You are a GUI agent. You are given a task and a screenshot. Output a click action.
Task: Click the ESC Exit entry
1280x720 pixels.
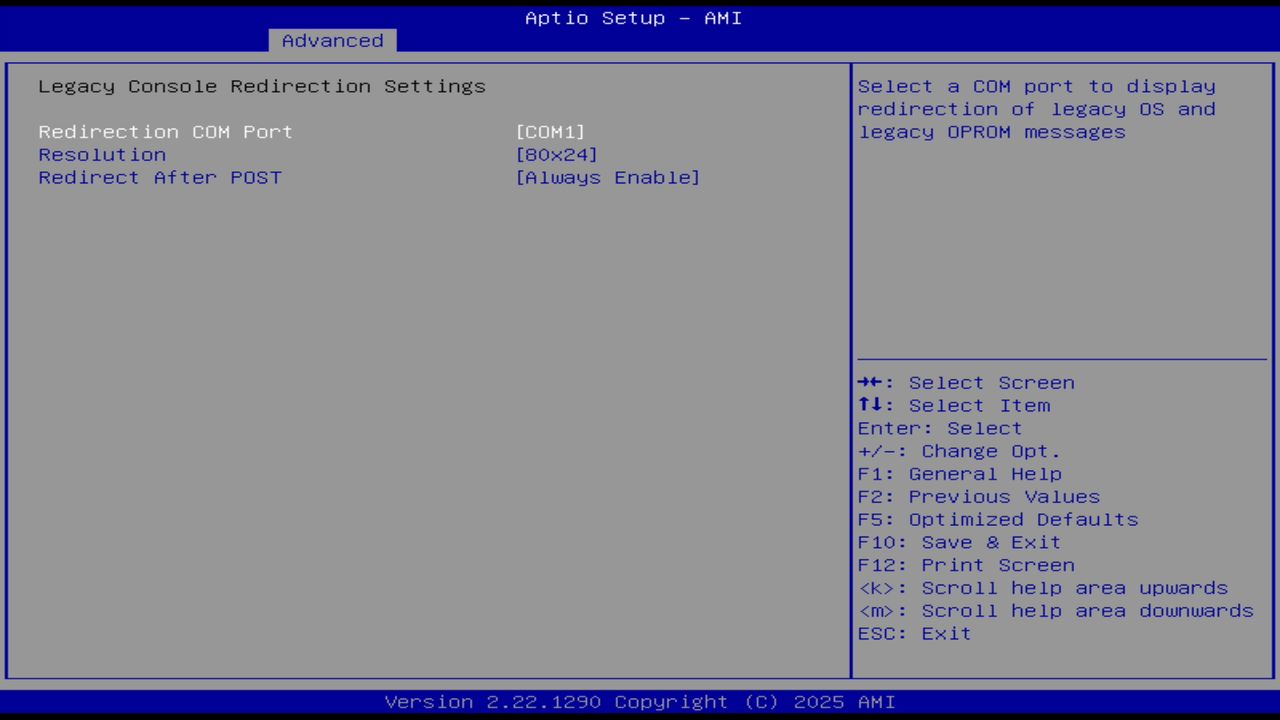[914, 633]
